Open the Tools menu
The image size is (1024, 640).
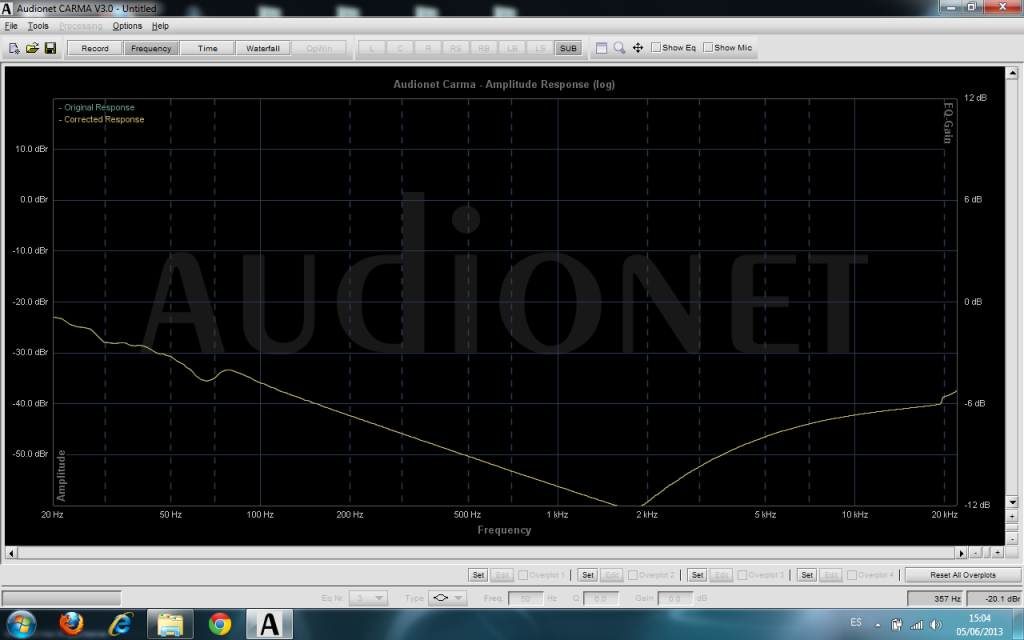click(38, 26)
